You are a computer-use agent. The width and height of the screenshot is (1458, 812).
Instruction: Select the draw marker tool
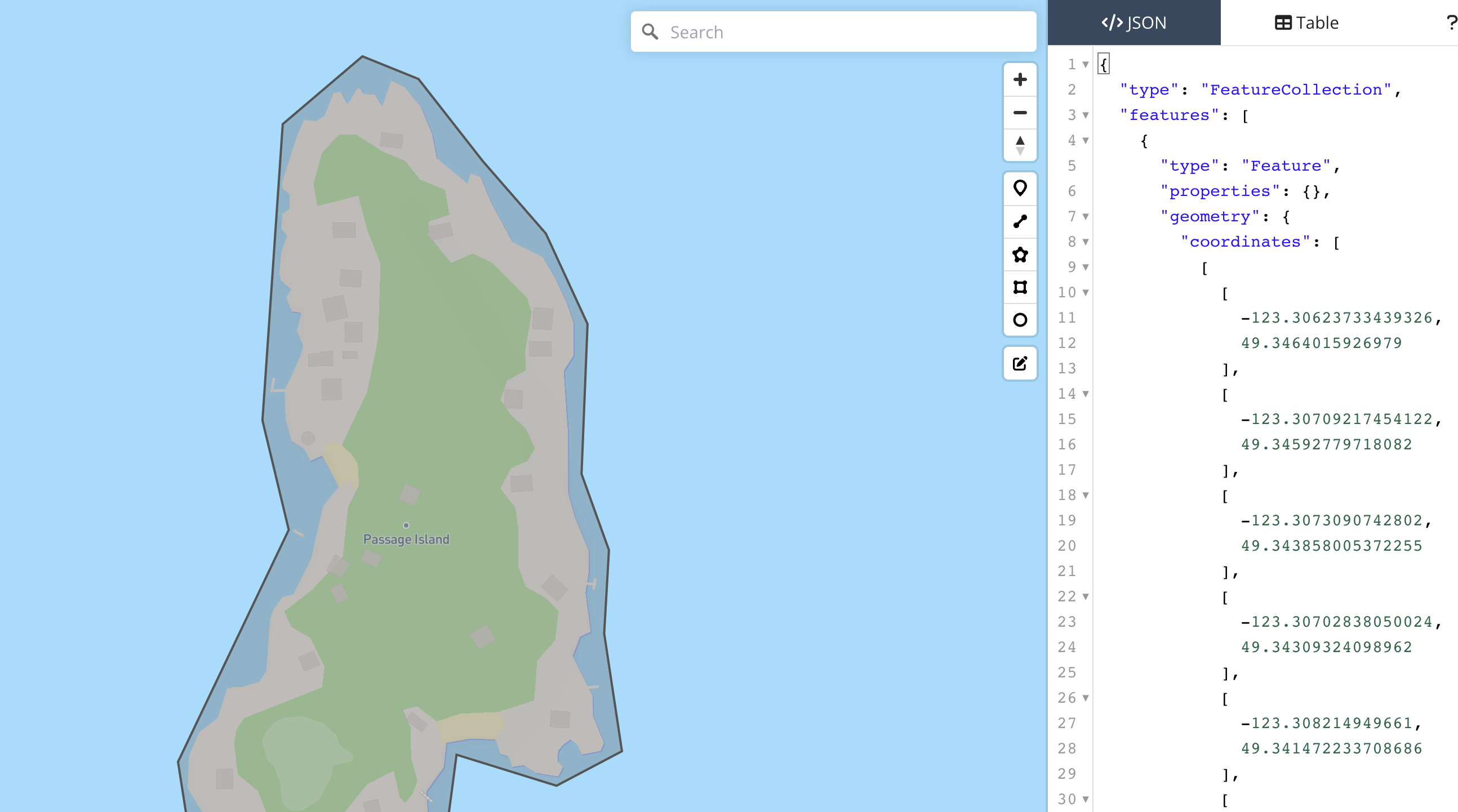tap(1020, 188)
